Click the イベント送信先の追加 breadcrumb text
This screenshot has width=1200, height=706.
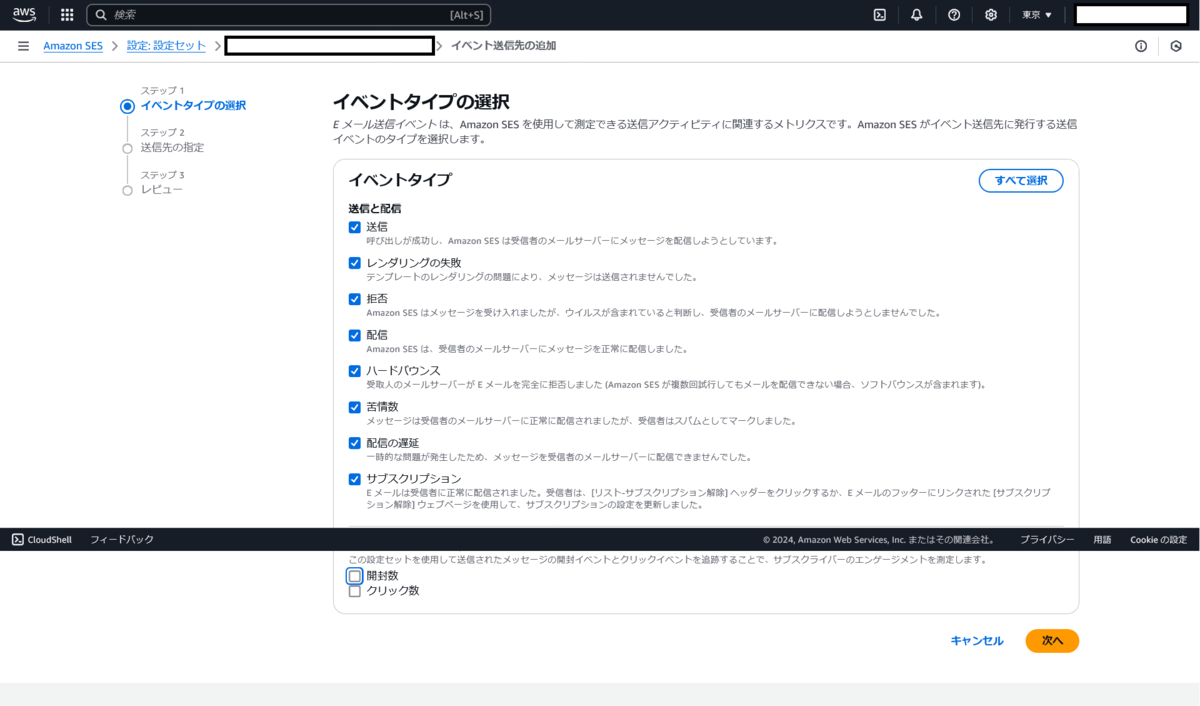[x=503, y=46]
